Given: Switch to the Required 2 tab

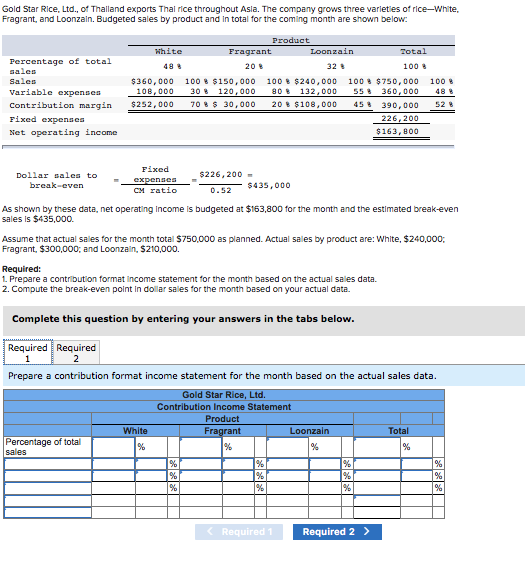Looking at the screenshot, I should (76, 352).
